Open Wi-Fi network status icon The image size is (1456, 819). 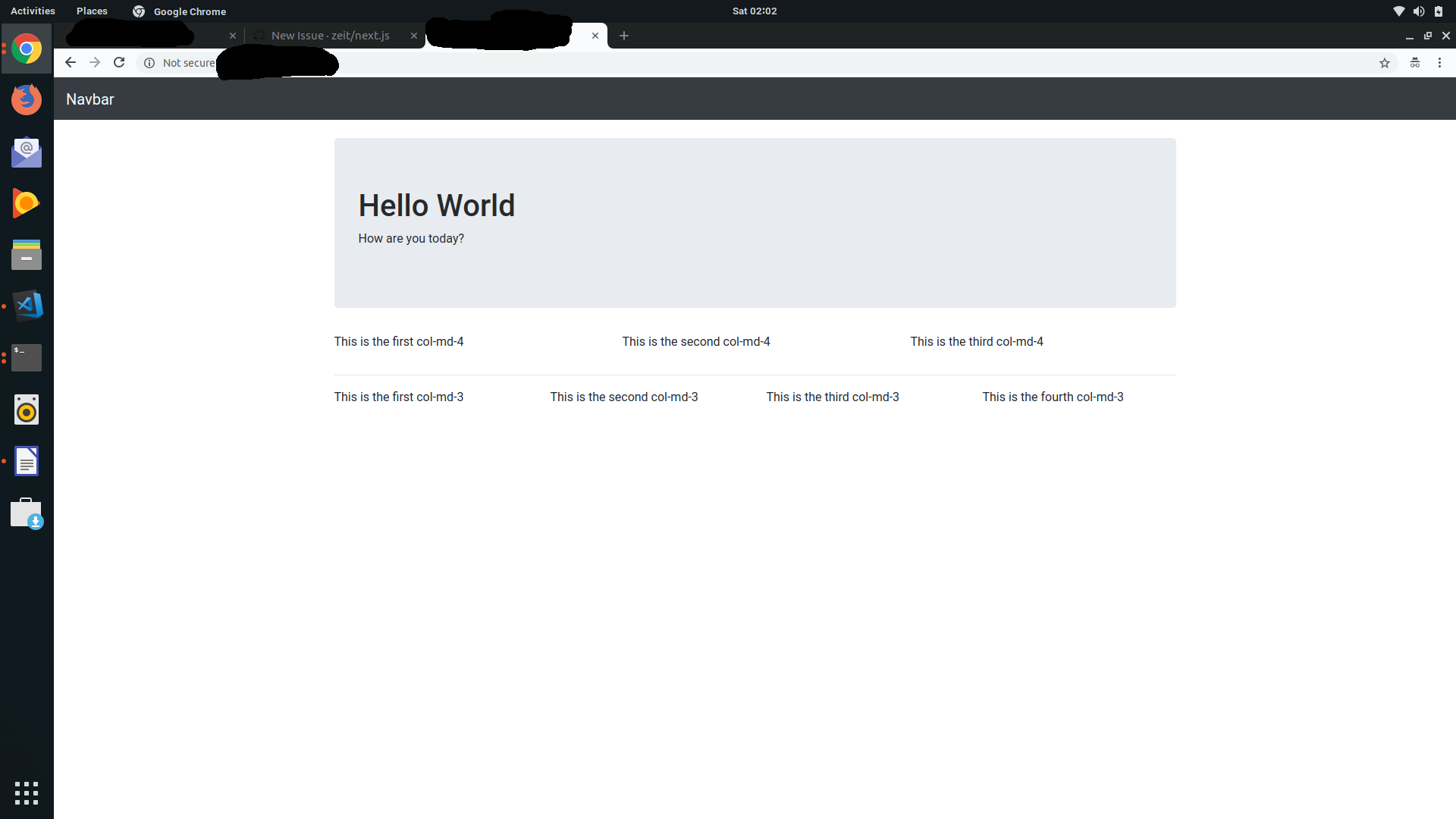click(1399, 11)
